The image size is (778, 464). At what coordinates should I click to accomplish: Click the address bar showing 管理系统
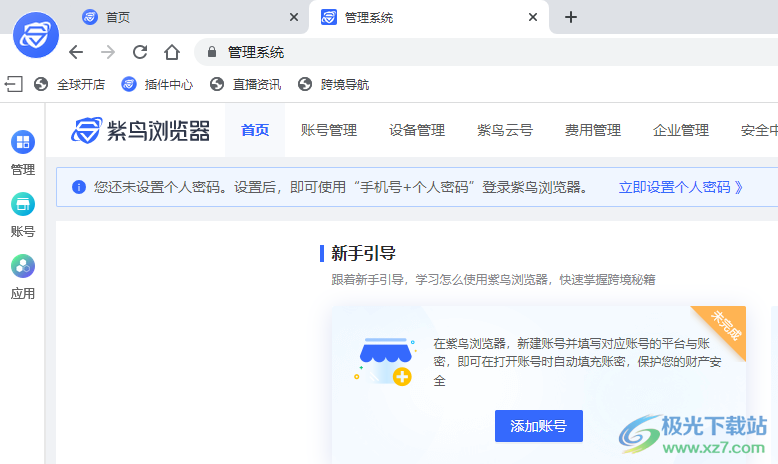click(x=486, y=52)
